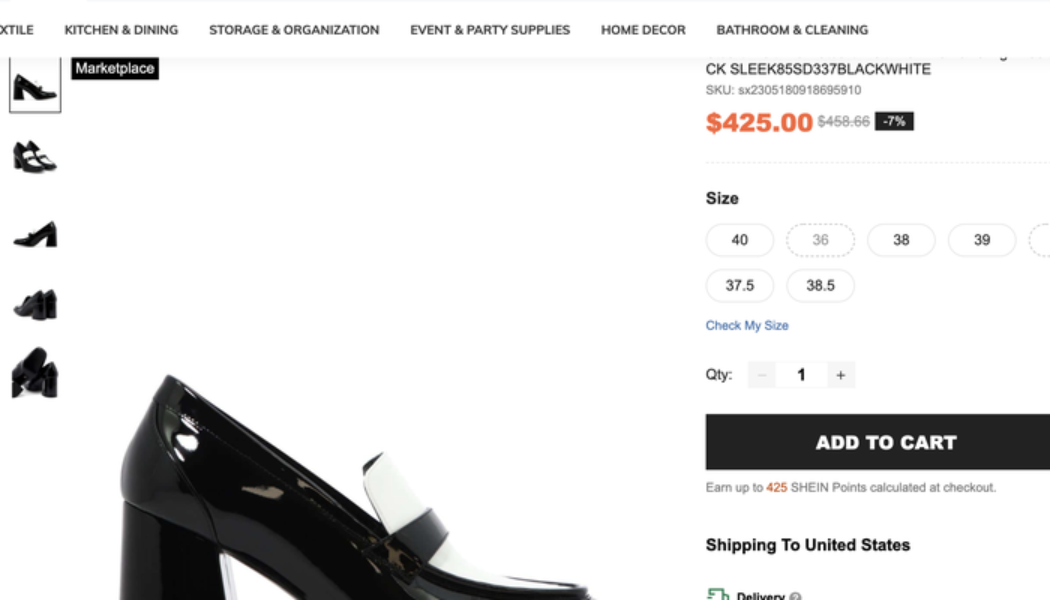Open the Delivery help question mark icon
The image size is (1050, 600).
(x=795, y=595)
